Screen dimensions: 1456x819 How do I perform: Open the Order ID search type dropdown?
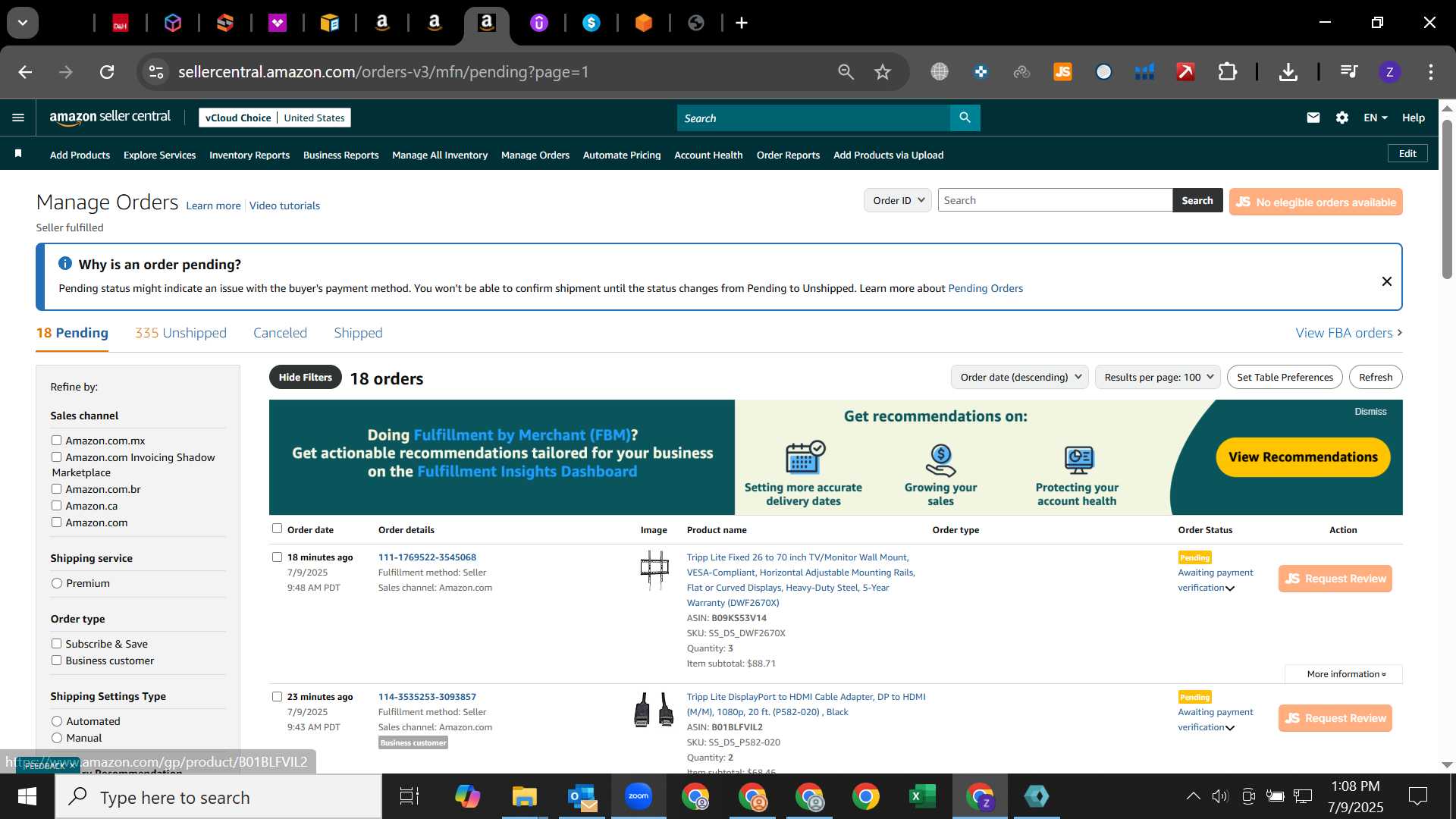pyautogui.click(x=898, y=200)
